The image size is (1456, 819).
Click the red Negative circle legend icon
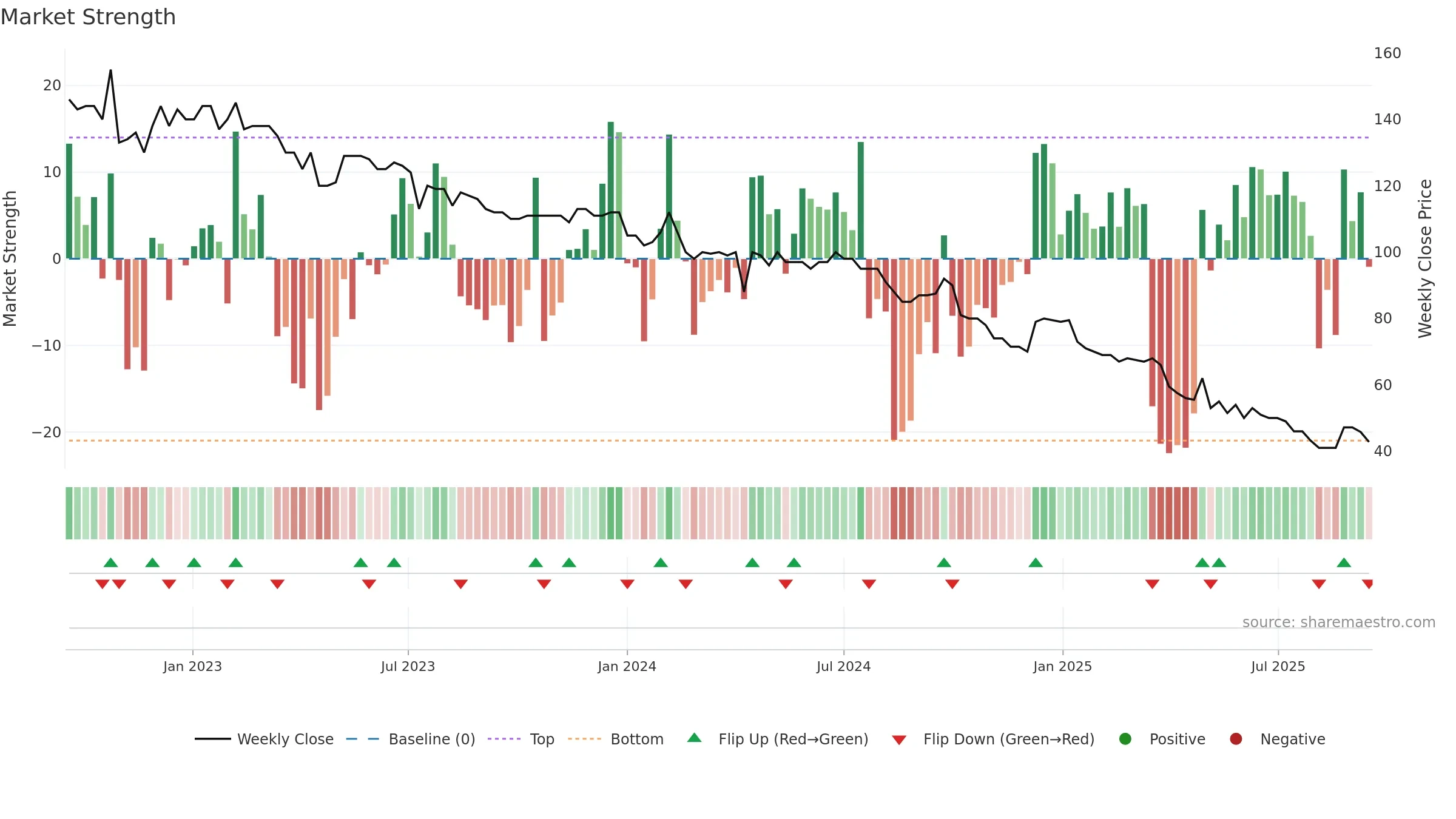coord(1236,739)
